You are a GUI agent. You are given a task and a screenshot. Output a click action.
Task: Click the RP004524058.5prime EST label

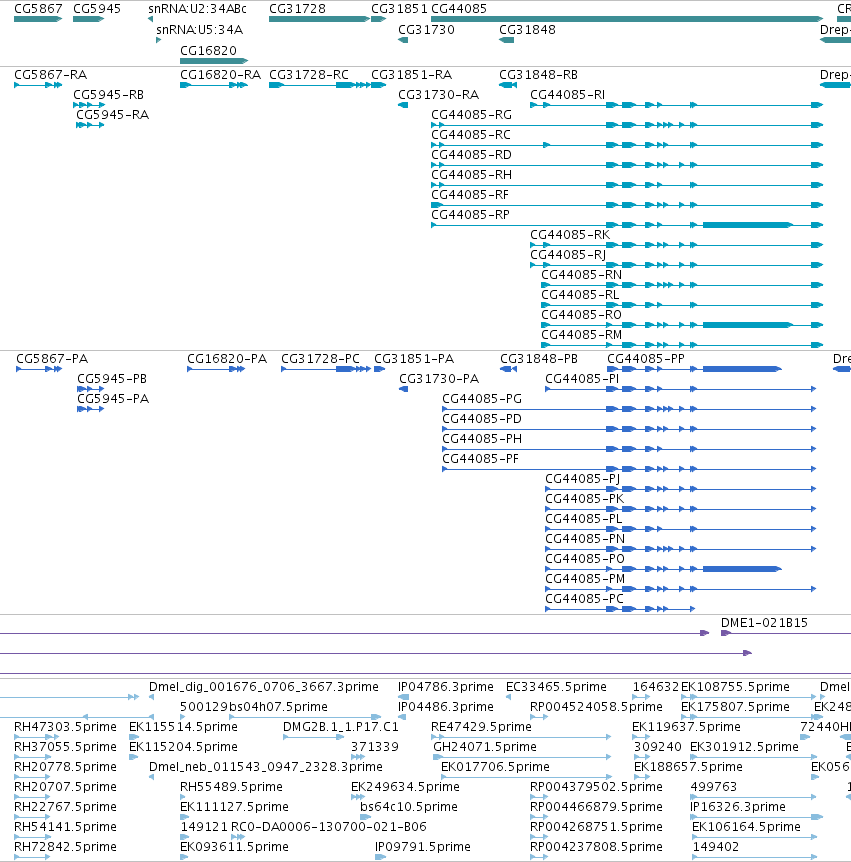tap(596, 707)
